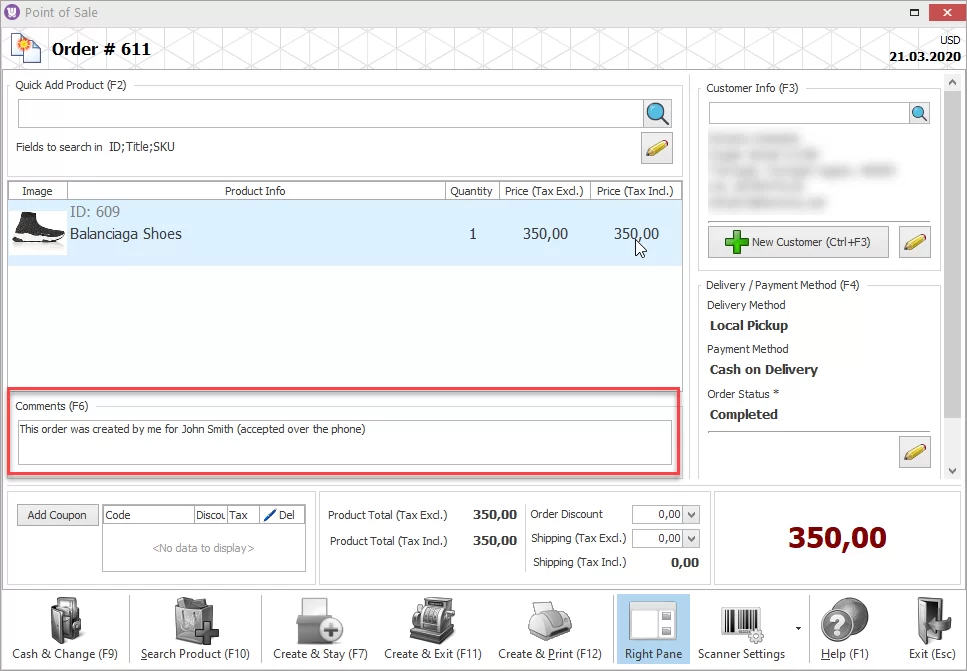Screen dimensions: 967x671
Task: Click the pencil icon in Customer Info panel
Action: coord(915,241)
